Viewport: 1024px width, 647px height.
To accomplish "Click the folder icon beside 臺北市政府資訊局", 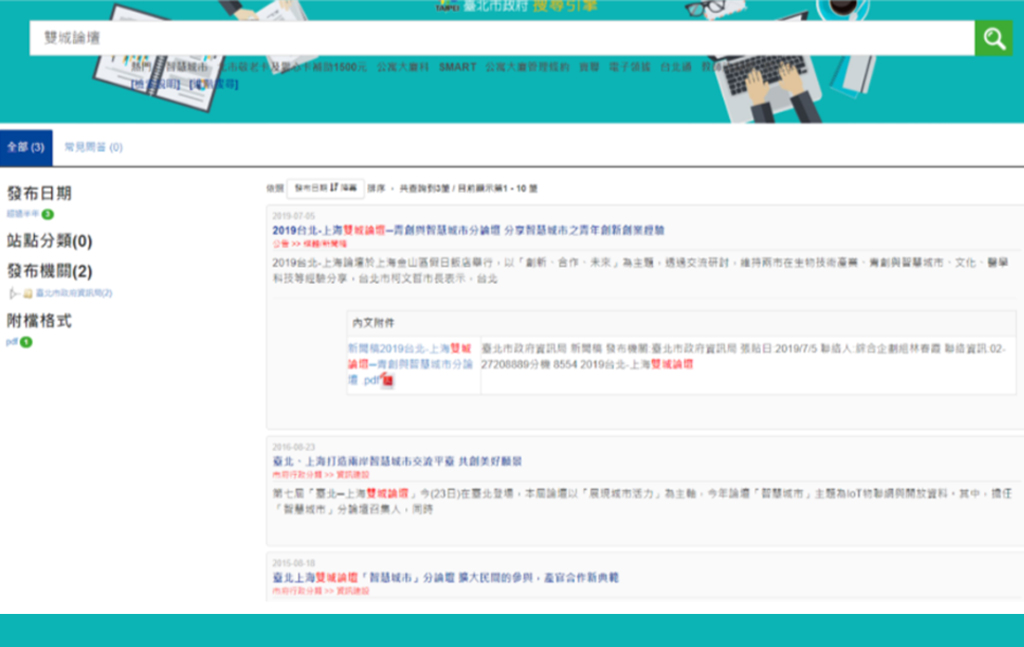I will point(28,293).
